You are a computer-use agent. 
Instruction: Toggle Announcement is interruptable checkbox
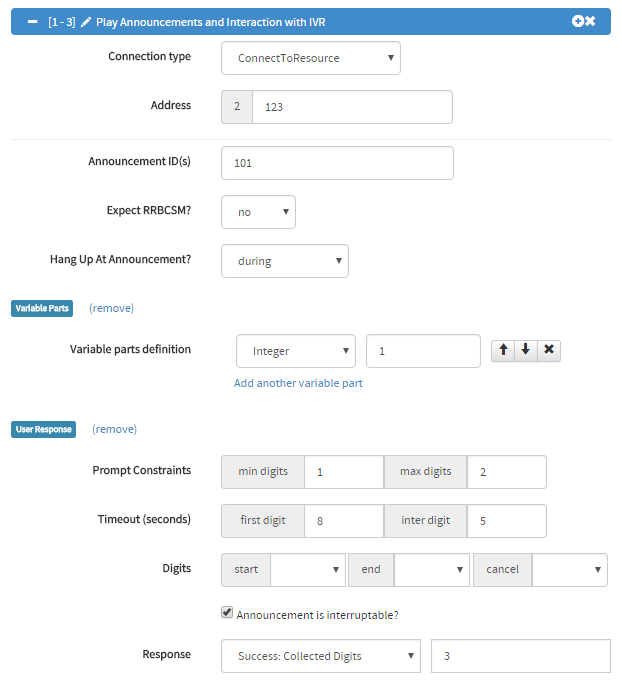pos(227,612)
